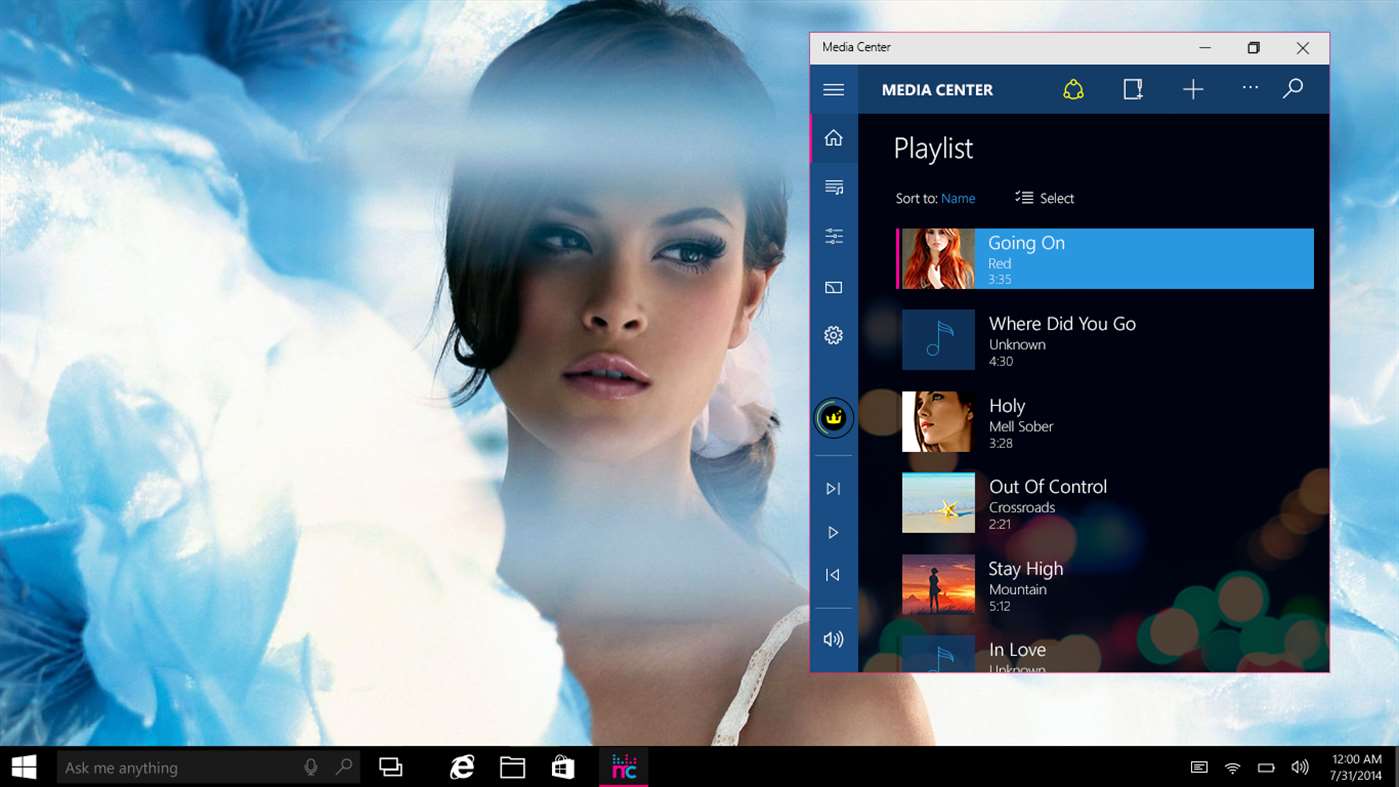The image size is (1399, 787).
Task: Search using the magnifier icon in header
Action: point(1292,89)
